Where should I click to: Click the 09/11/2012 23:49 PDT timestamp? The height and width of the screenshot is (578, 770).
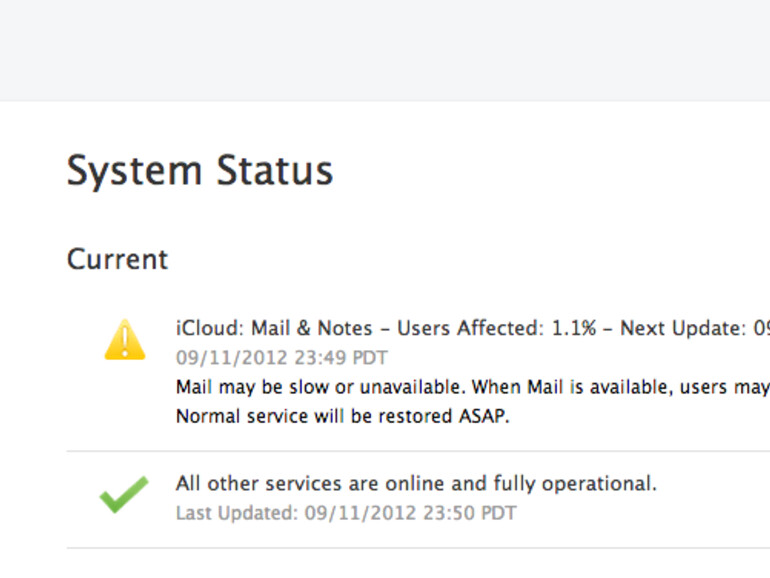click(281, 357)
